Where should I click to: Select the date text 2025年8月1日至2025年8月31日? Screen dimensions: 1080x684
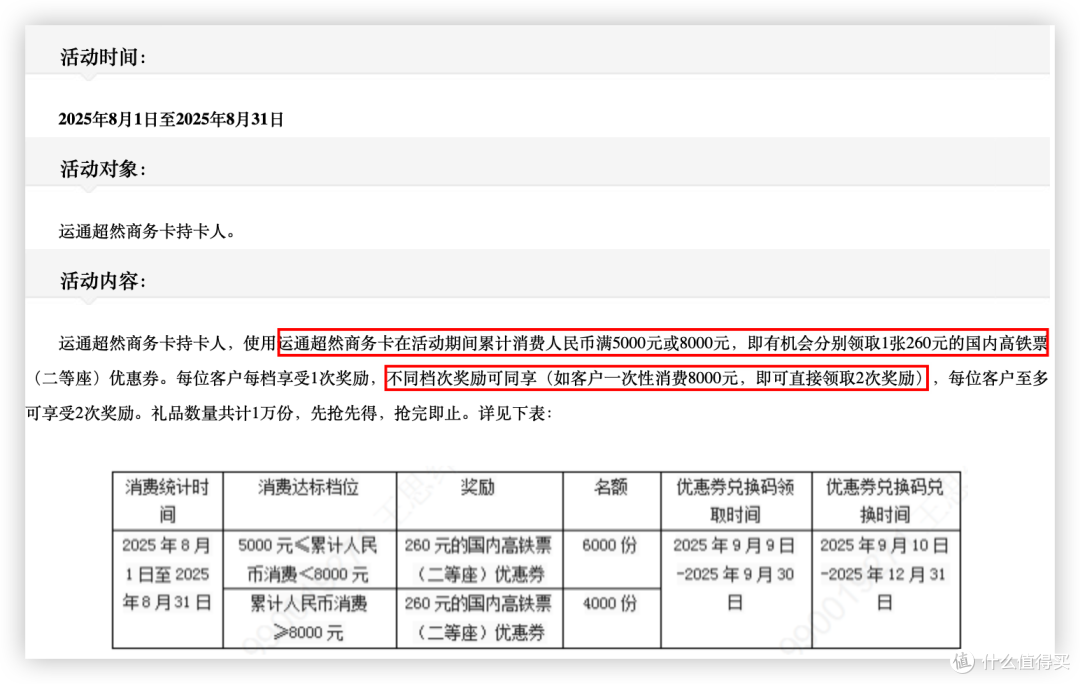[x=171, y=119]
